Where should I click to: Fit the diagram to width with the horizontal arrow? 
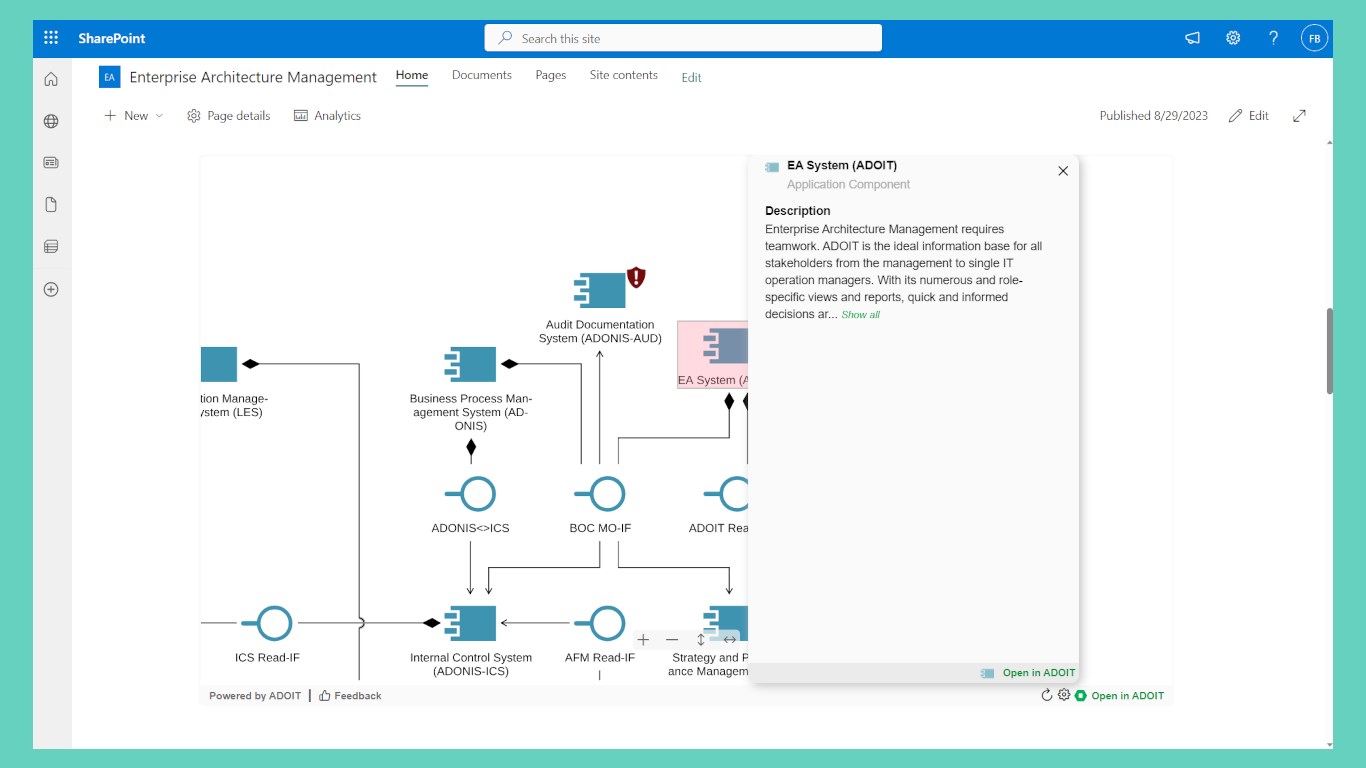[730, 639]
